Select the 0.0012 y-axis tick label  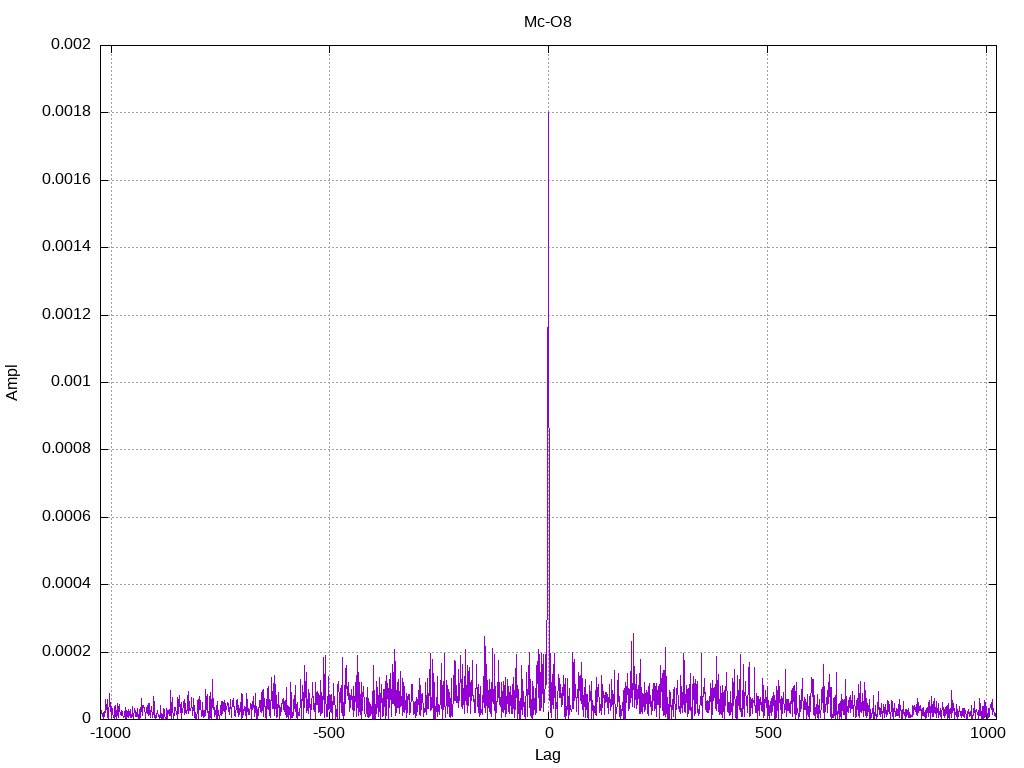pos(66,315)
